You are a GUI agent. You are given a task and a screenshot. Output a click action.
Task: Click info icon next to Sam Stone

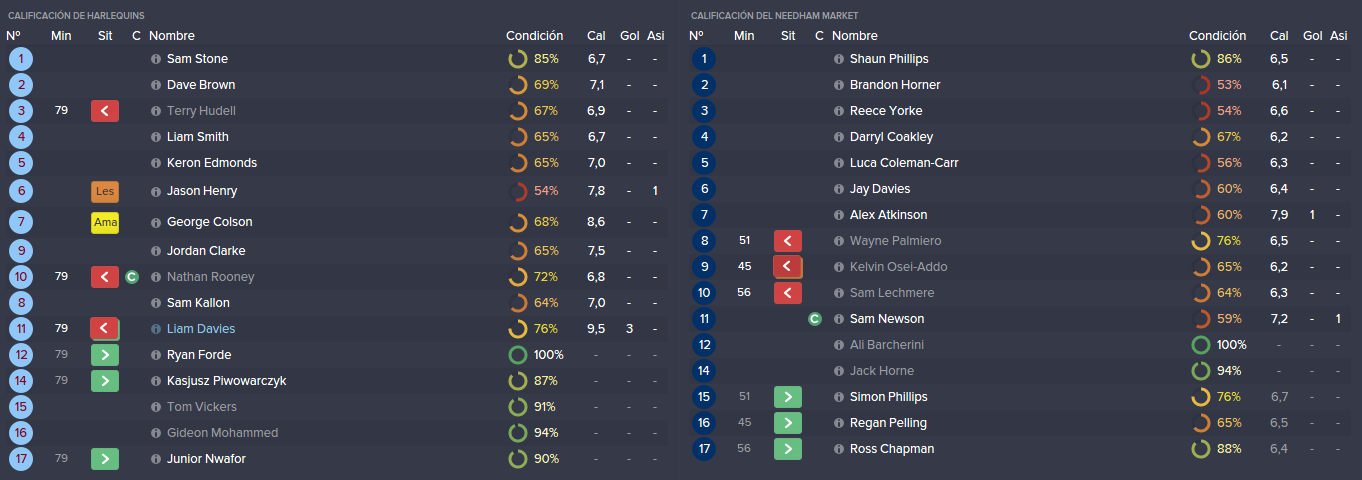pos(156,59)
